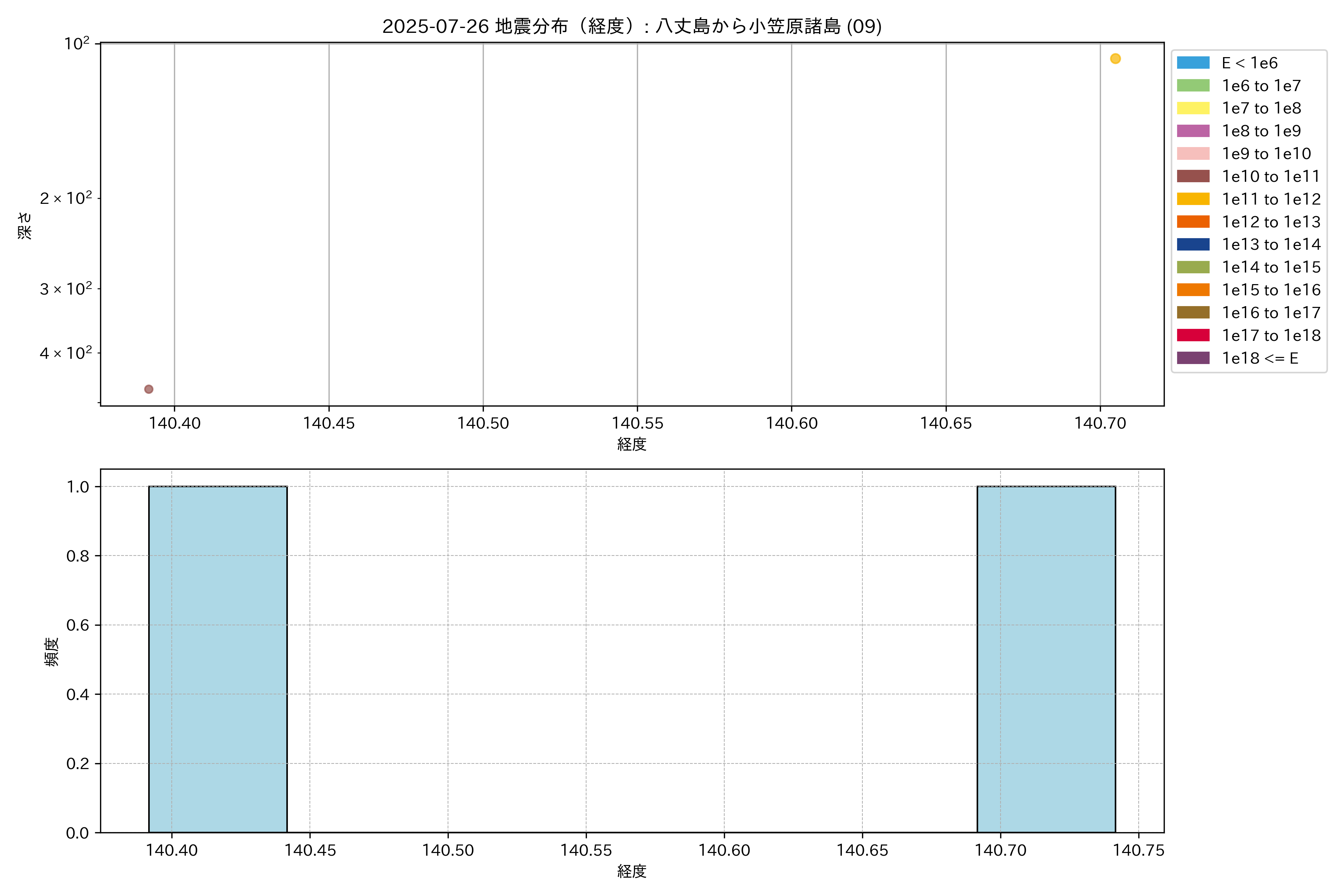
Task: Click the orange scatter point near 140.70
Action: 1115,59
